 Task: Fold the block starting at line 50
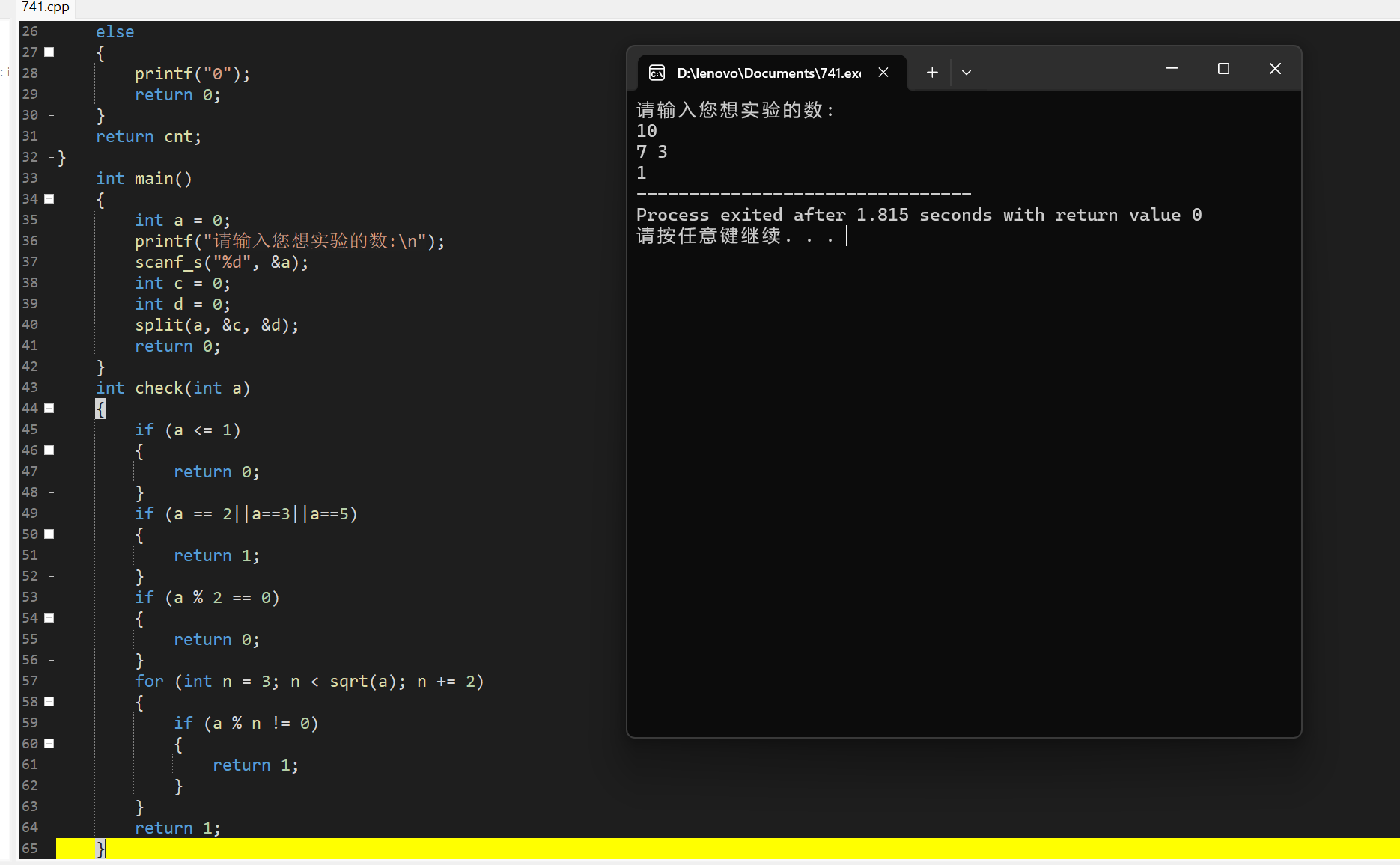[49, 534]
